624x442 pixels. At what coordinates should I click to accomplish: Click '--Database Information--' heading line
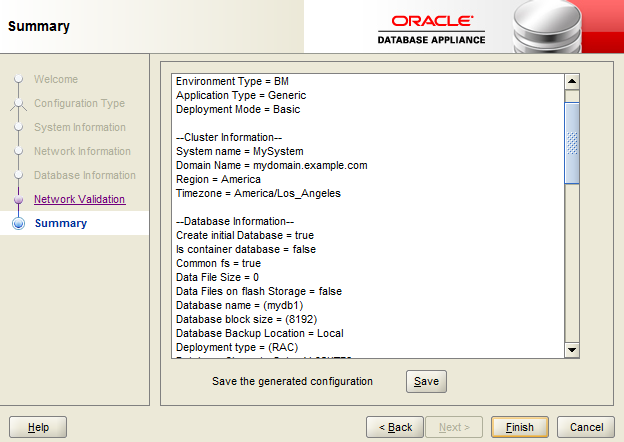point(235,221)
